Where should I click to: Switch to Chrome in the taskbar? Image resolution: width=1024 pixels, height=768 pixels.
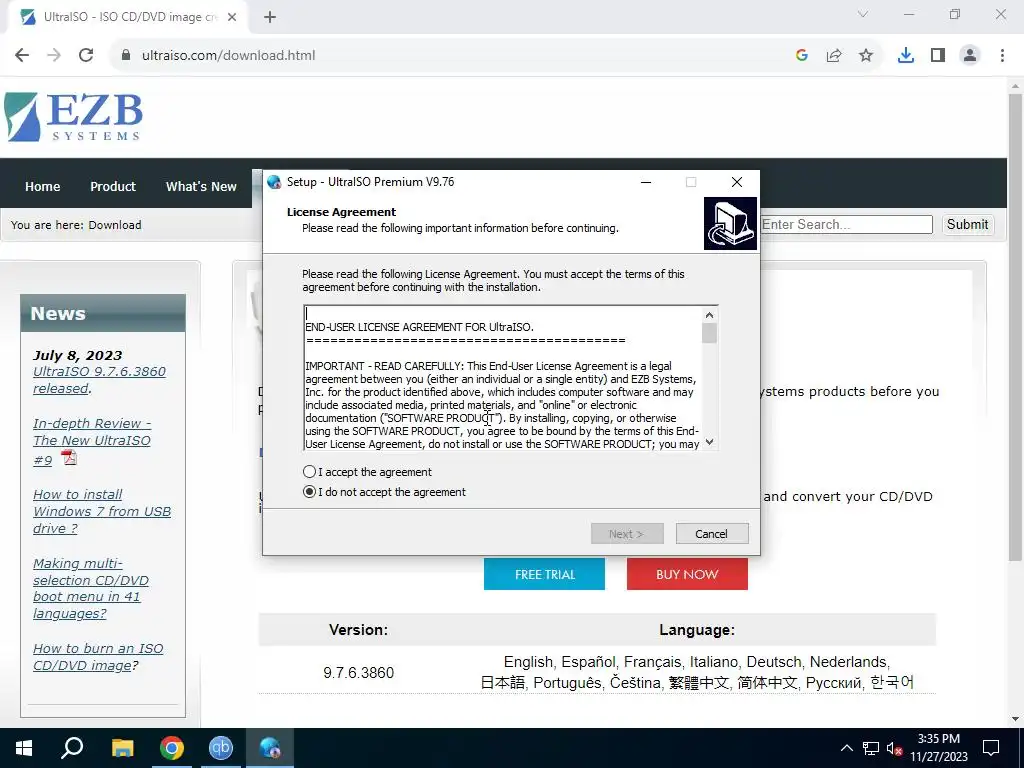pos(172,748)
